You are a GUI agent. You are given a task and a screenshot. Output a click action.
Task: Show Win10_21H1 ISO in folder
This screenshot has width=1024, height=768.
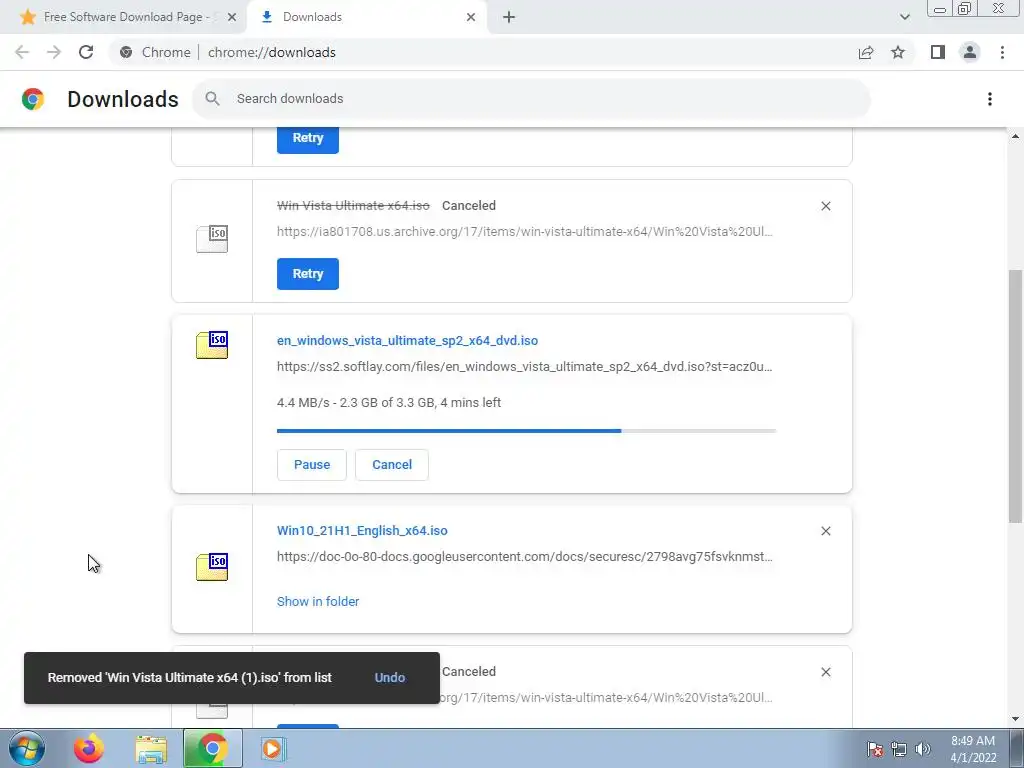point(318,601)
